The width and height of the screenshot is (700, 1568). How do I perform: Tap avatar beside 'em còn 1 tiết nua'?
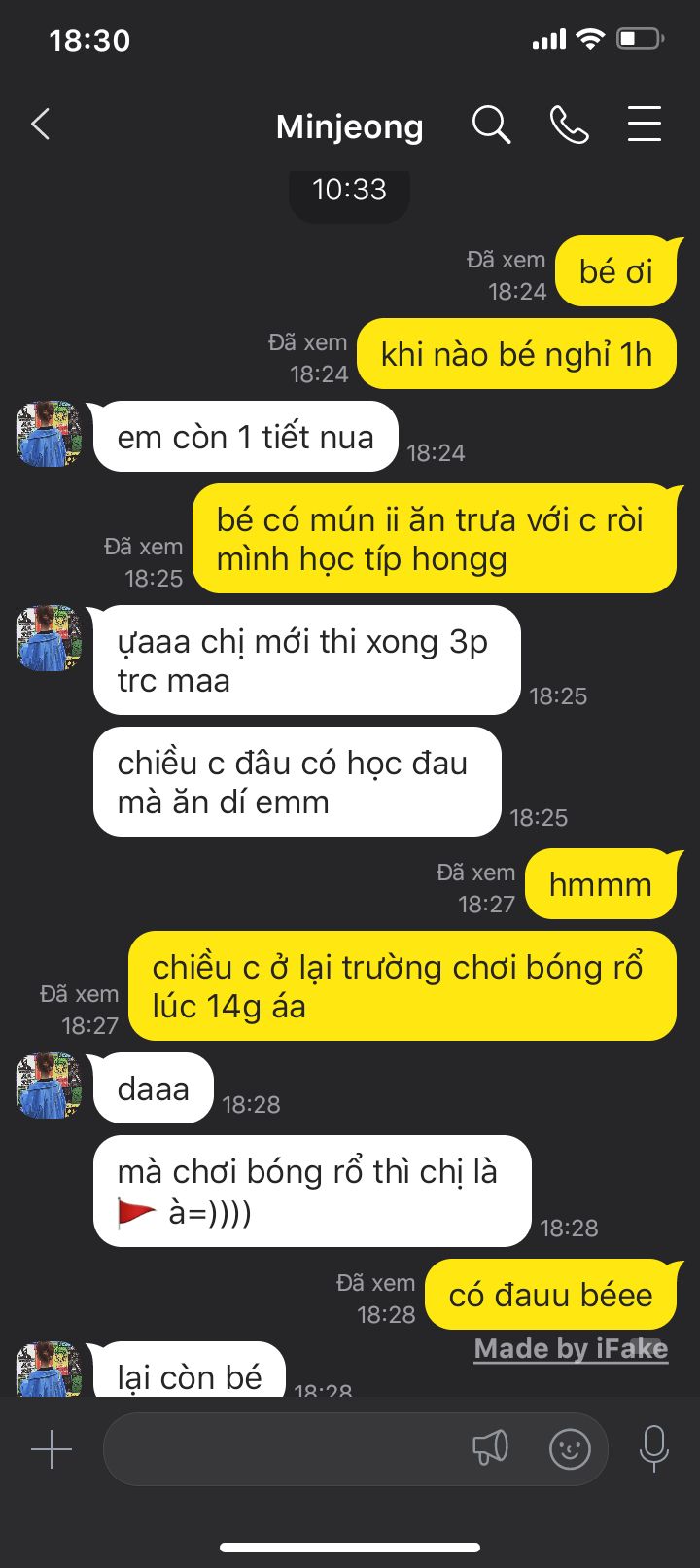pyautogui.click(x=50, y=434)
